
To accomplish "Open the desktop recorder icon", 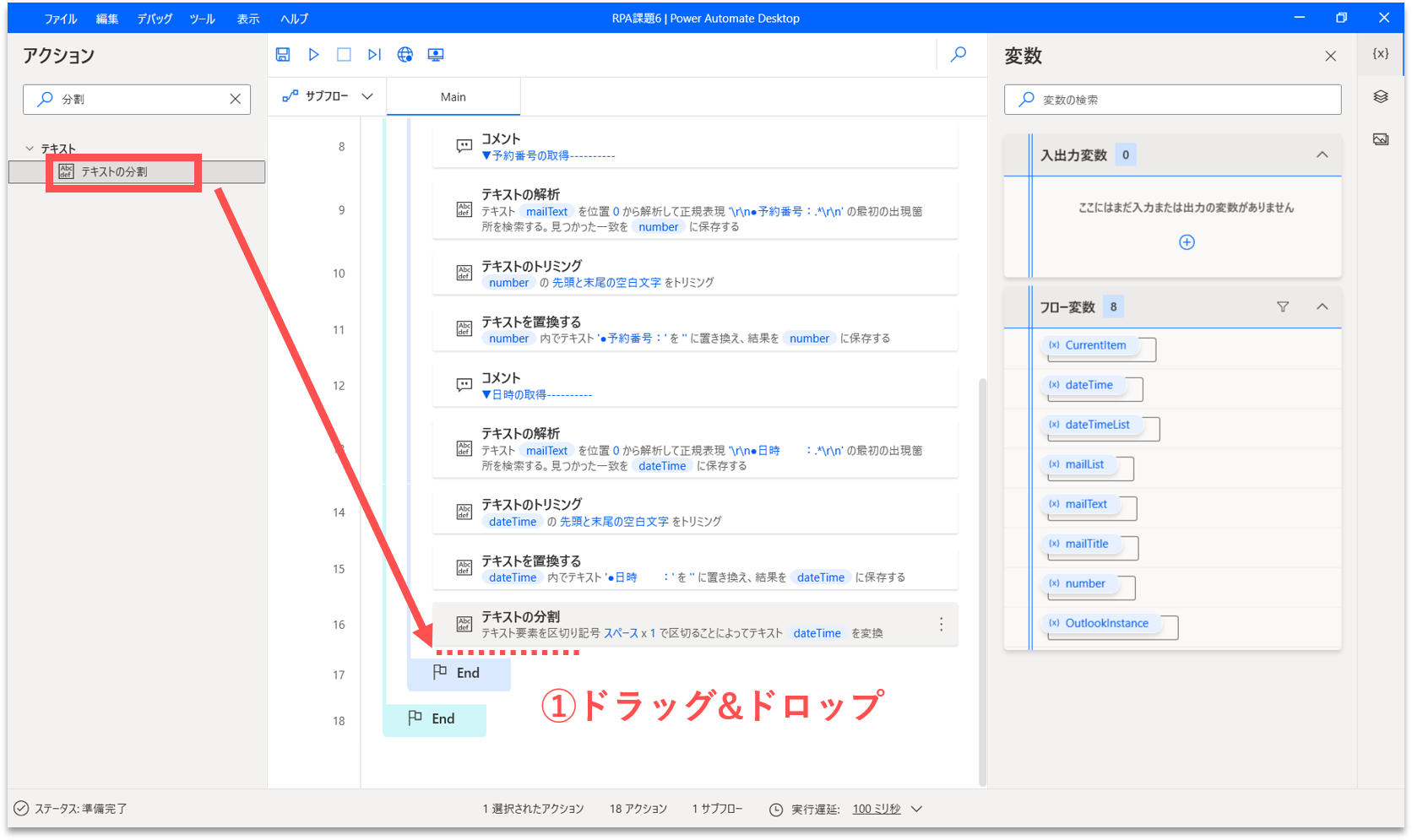I will click(436, 54).
